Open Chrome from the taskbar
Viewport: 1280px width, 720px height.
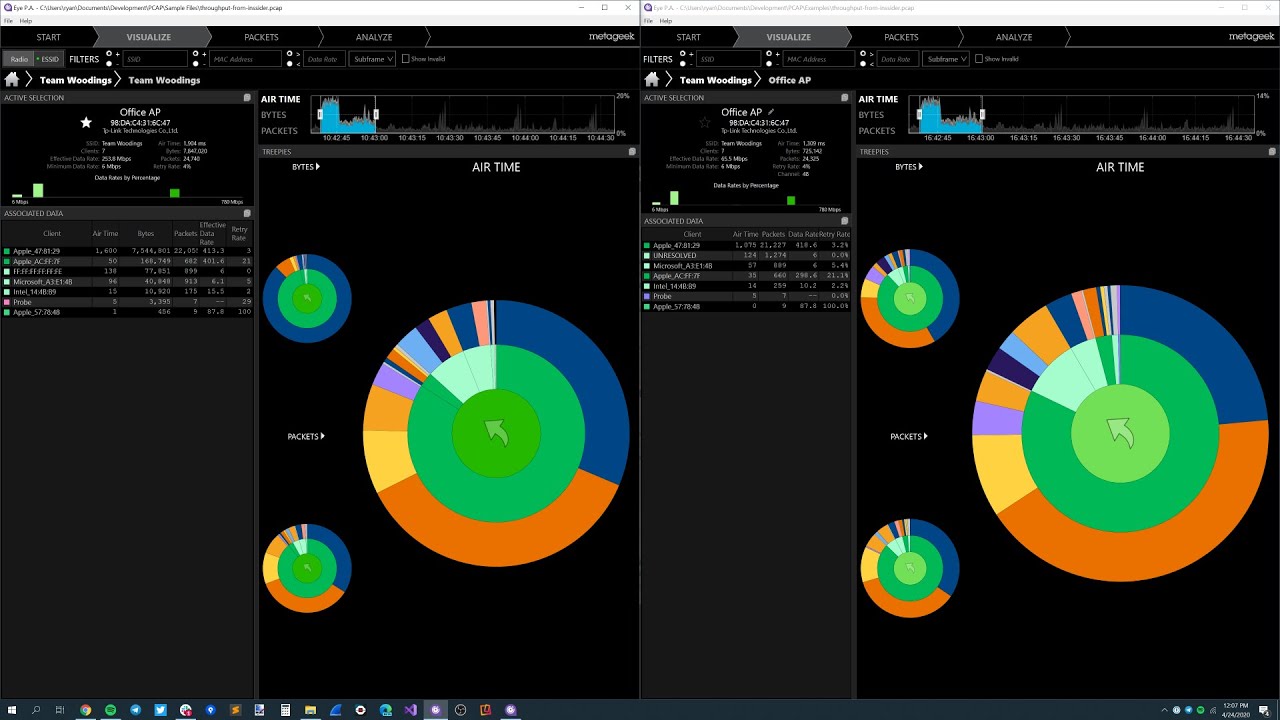[85, 710]
